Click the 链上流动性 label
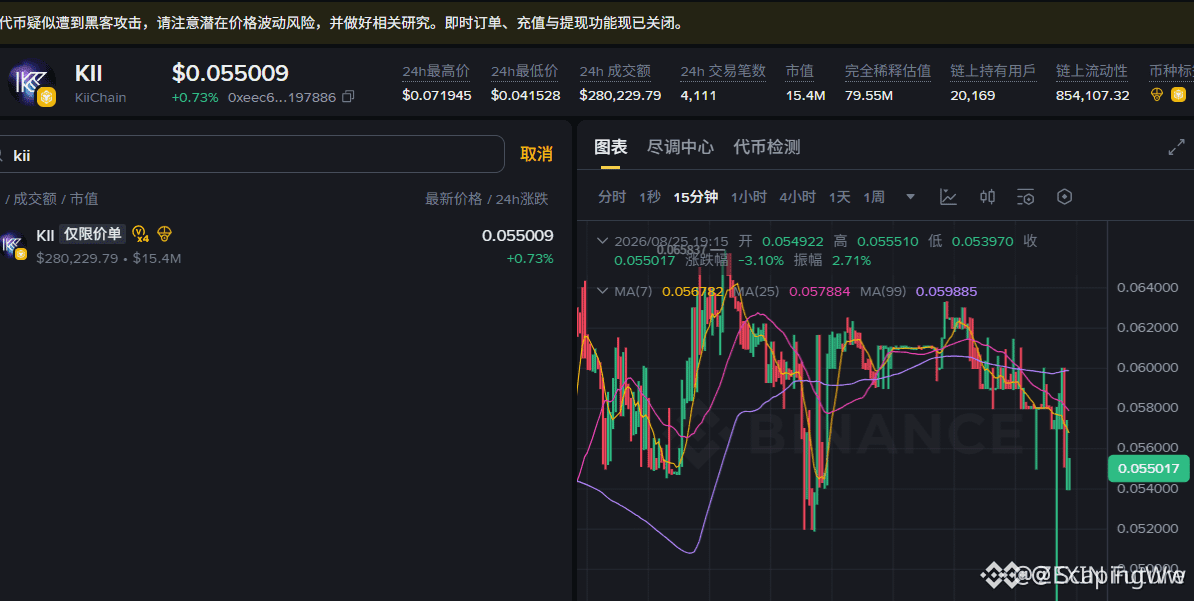 click(x=1091, y=71)
